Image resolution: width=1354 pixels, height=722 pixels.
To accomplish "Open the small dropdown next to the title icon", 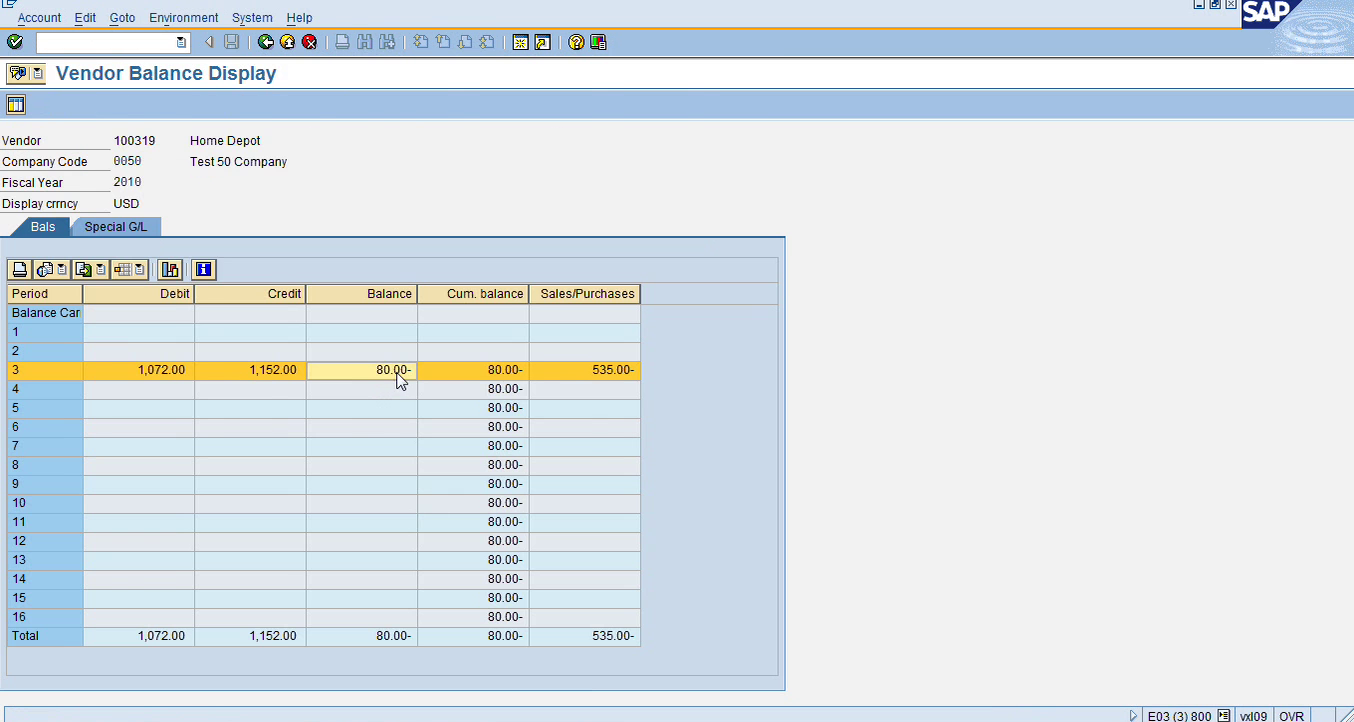I will click(37, 73).
